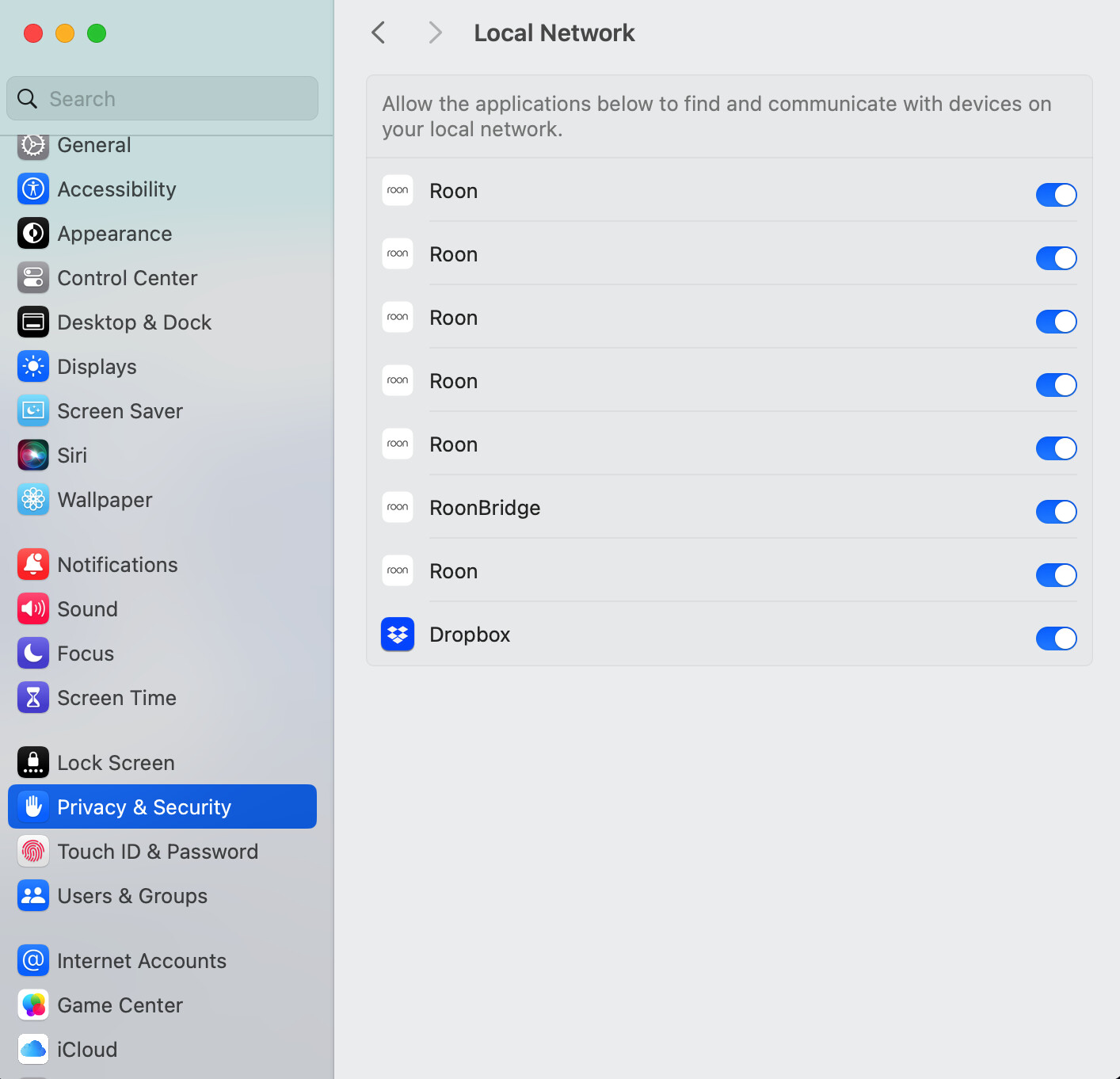The image size is (1120, 1079).
Task: Disable local network access for Dropbox
Action: click(x=1056, y=639)
